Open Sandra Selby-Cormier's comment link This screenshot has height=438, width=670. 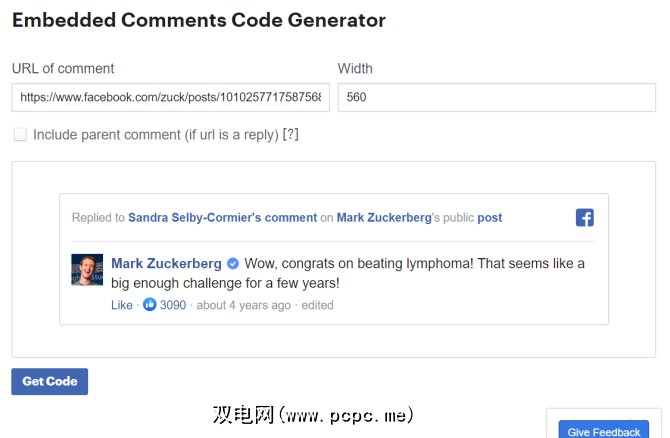point(223,218)
